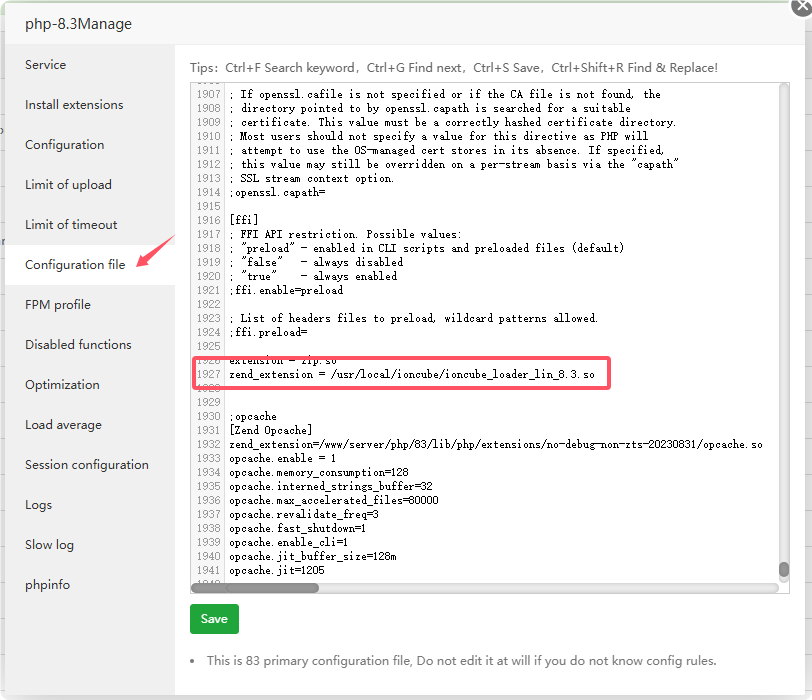The image size is (812, 700).
Task: Click the editor's vertical scrollbar thumb
Action: pos(784,570)
